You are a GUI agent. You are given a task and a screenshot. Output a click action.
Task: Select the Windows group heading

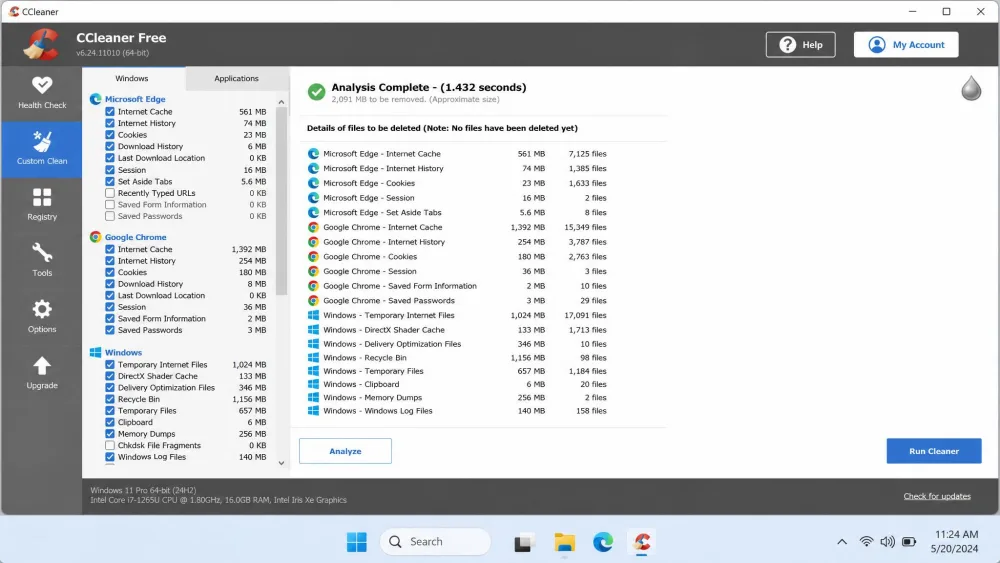click(123, 352)
